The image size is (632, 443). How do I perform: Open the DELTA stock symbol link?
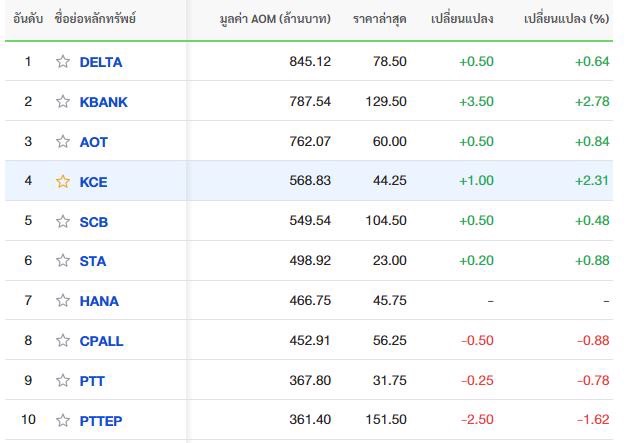pyautogui.click(x=101, y=62)
